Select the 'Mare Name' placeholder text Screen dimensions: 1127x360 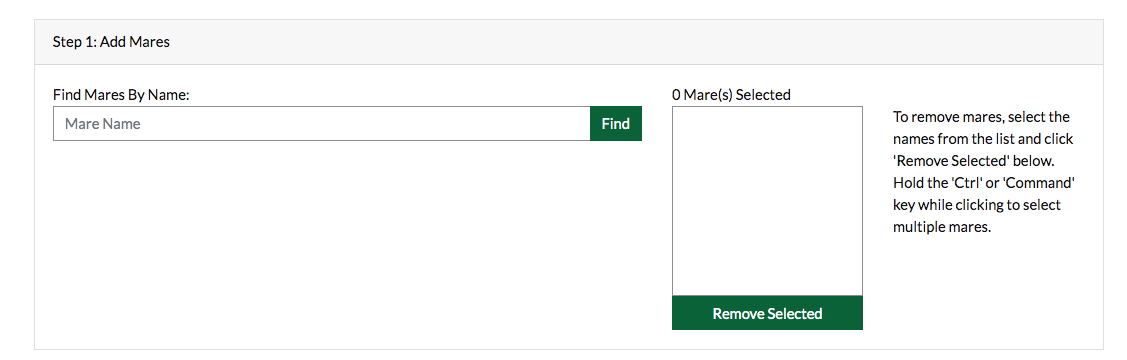tap(103, 124)
